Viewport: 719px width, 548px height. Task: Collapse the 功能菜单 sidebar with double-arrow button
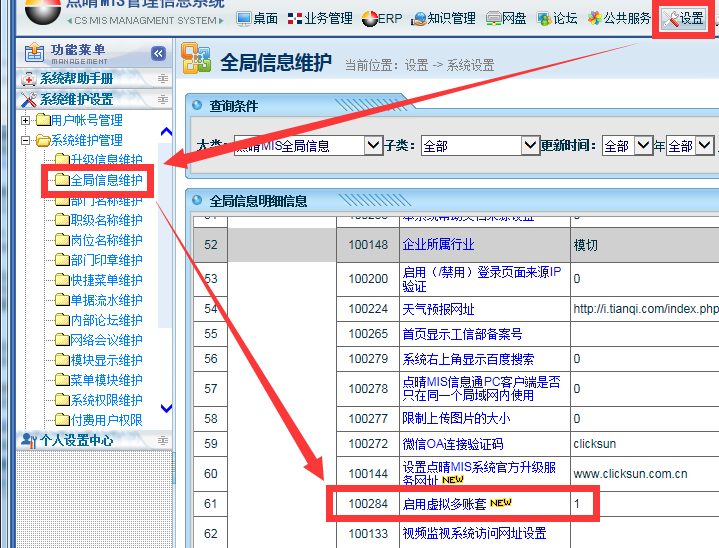point(158,54)
